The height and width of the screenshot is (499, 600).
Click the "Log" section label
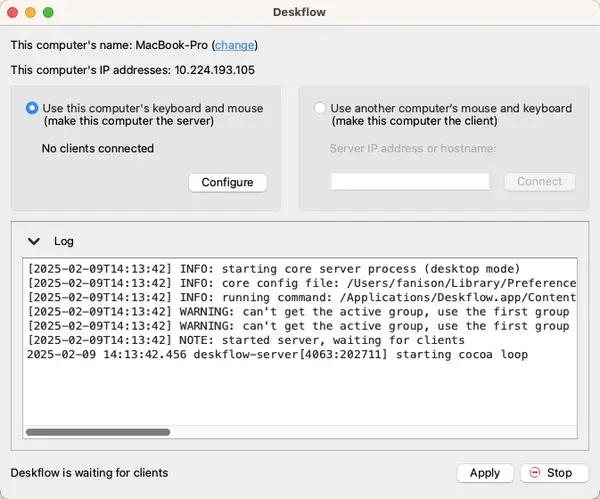pos(64,241)
